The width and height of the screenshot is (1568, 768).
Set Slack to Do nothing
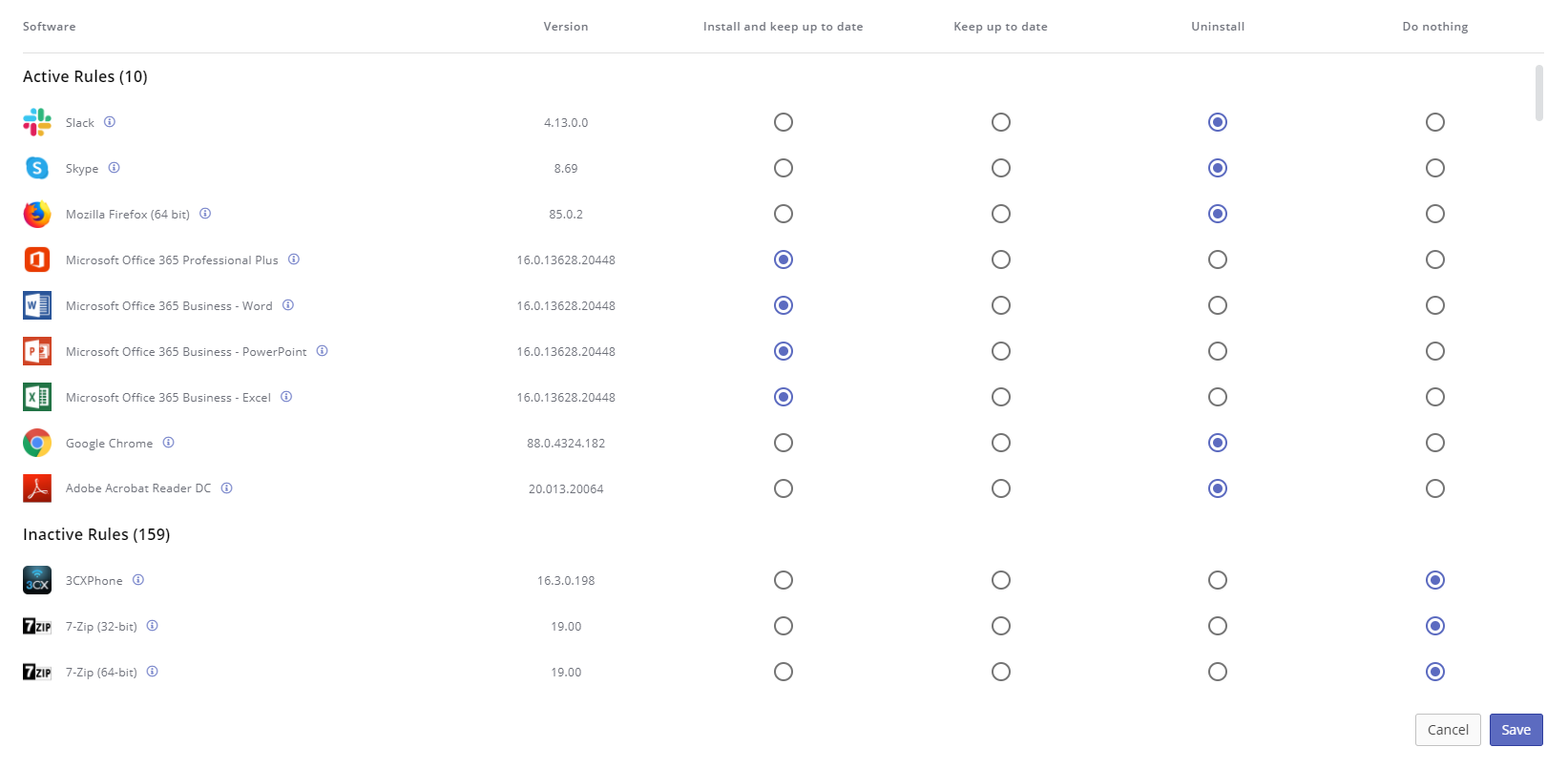pyautogui.click(x=1434, y=122)
